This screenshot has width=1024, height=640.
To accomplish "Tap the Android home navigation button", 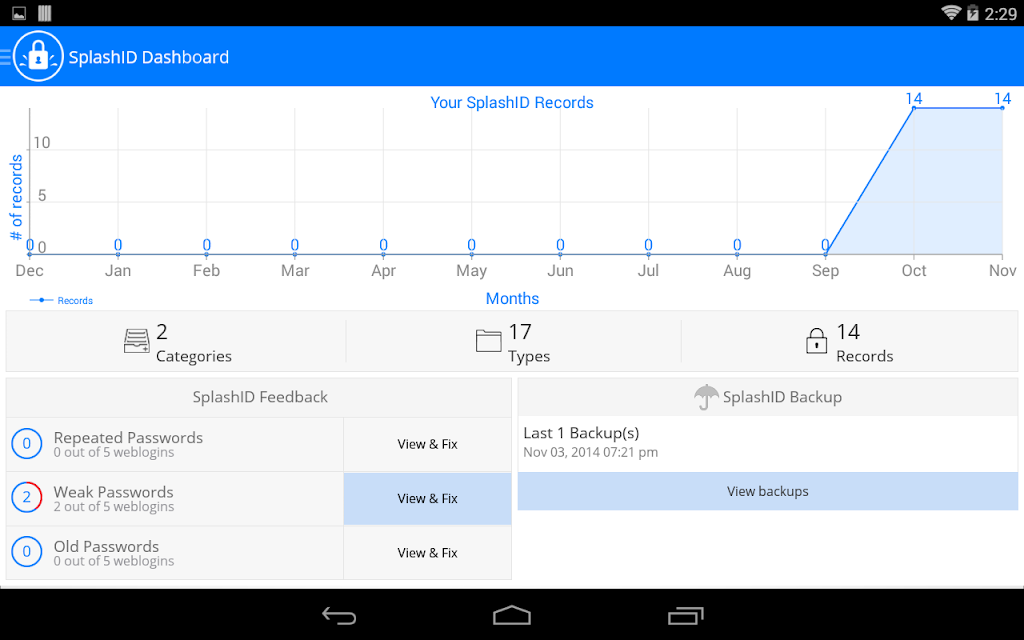I will (x=512, y=616).
